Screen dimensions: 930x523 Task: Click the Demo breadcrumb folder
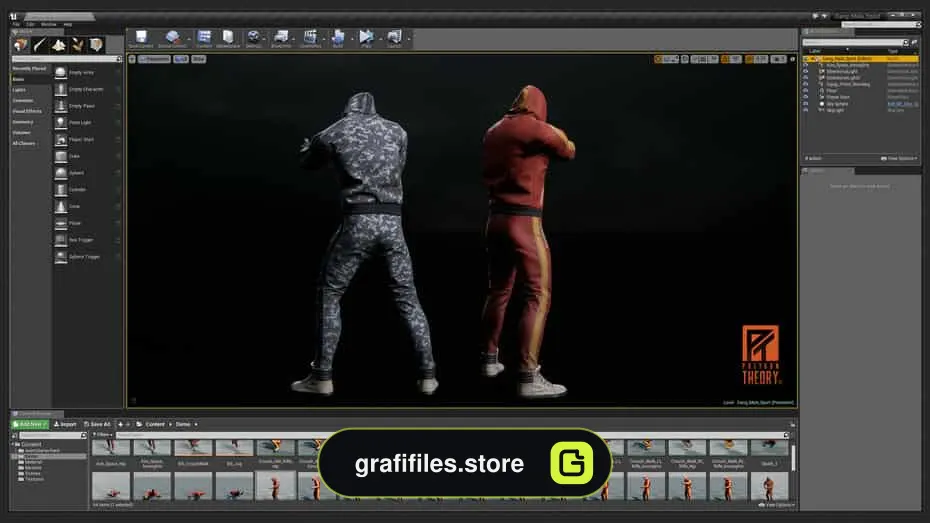(x=183, y=425)
